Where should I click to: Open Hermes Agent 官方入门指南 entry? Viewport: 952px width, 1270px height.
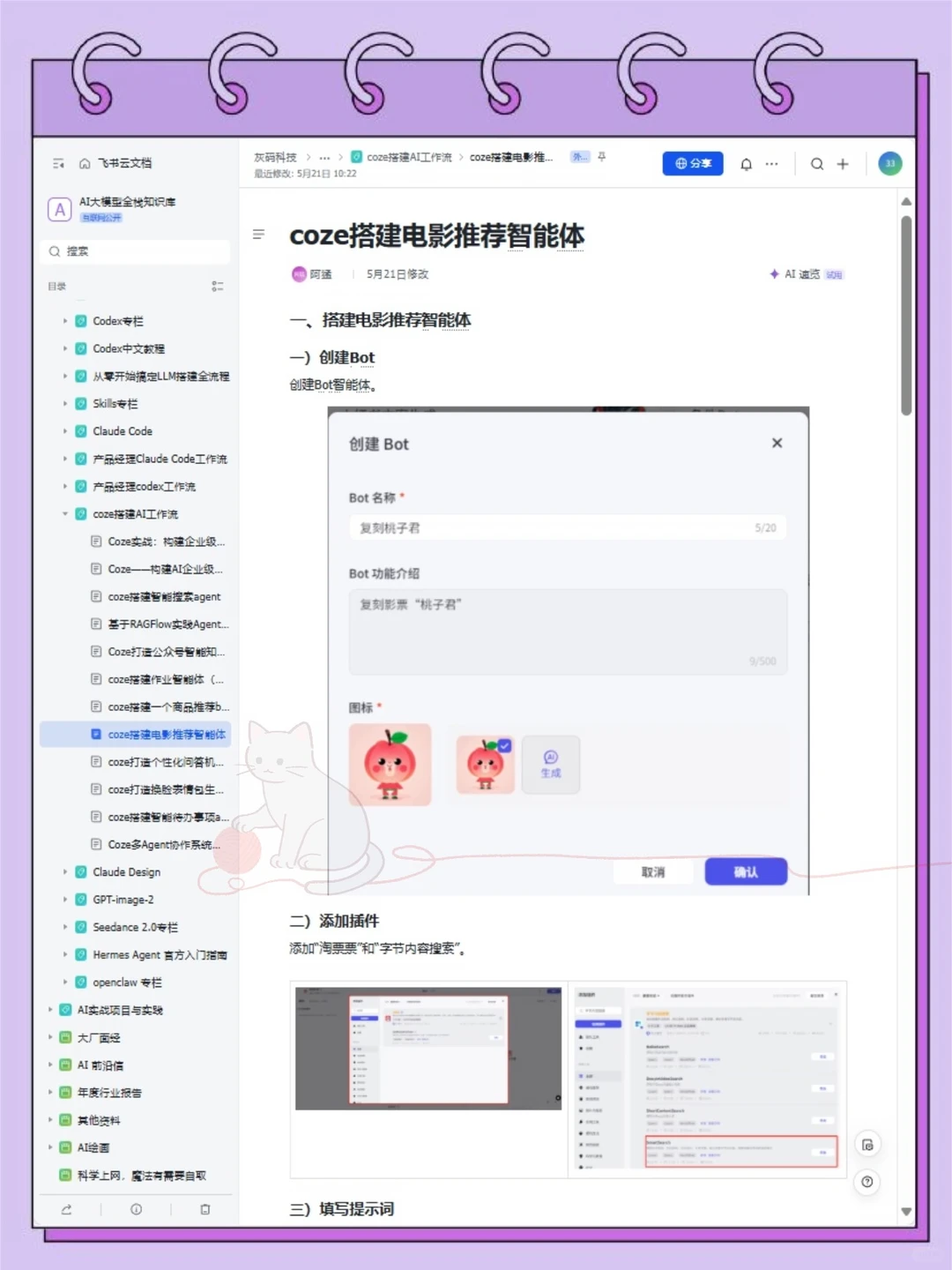tap(160, 954)
